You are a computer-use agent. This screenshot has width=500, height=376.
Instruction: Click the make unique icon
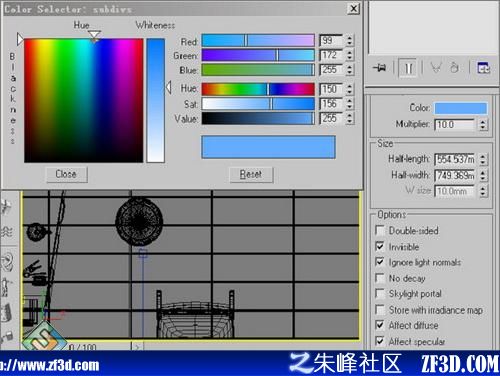click(x=436, y=68)
